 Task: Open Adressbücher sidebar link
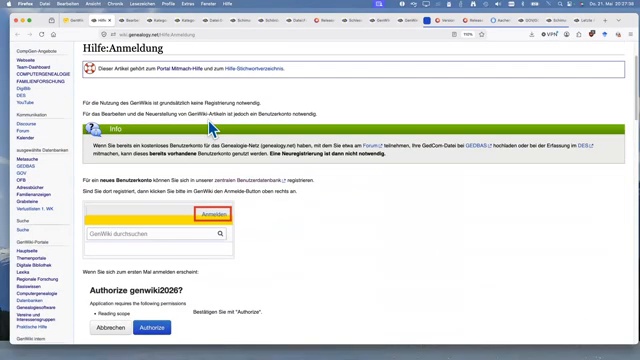[30, 187]
